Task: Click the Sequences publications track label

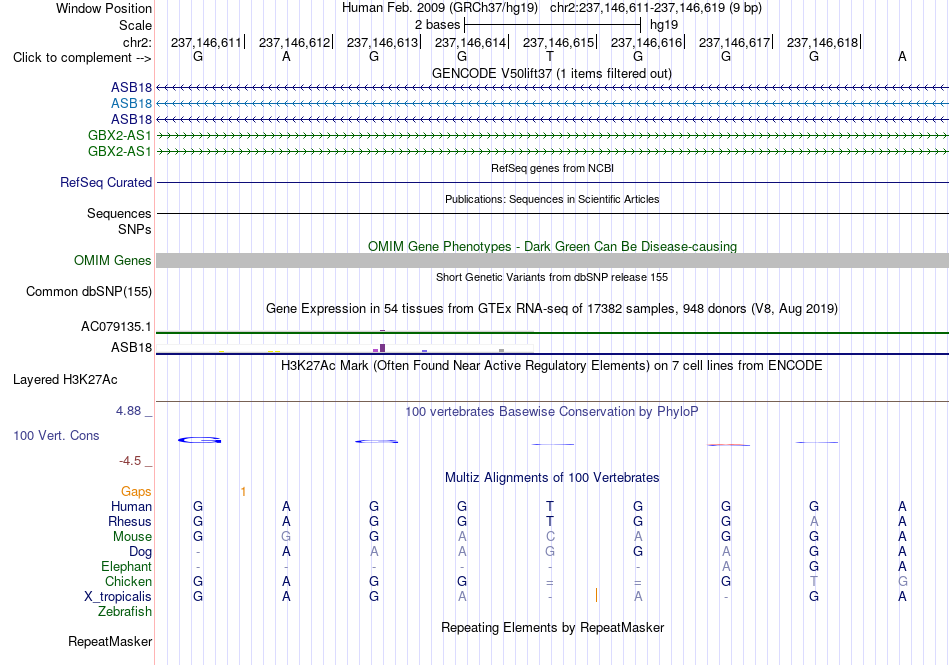Action: [x=119, y=214]
